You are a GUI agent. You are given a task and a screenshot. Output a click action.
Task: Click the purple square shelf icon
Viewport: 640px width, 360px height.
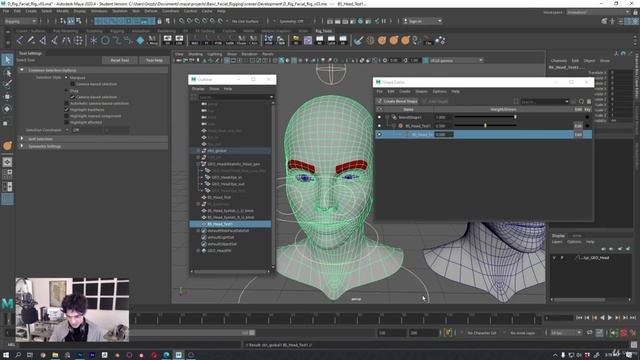click(308, 40)
